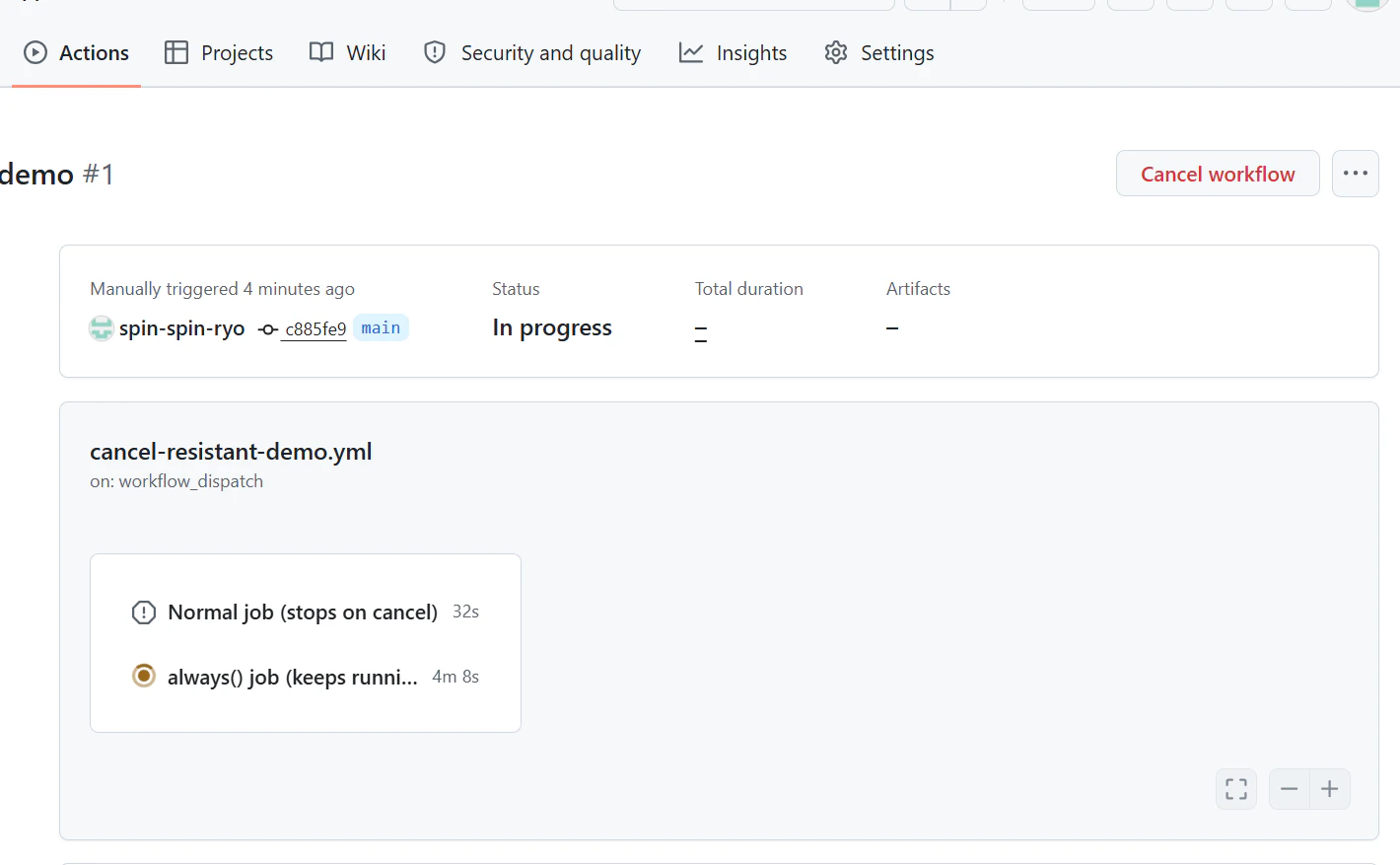Screen dimensions: 1400x865
Task: Zoom in the workflow graph
Action: [1330, 789]
